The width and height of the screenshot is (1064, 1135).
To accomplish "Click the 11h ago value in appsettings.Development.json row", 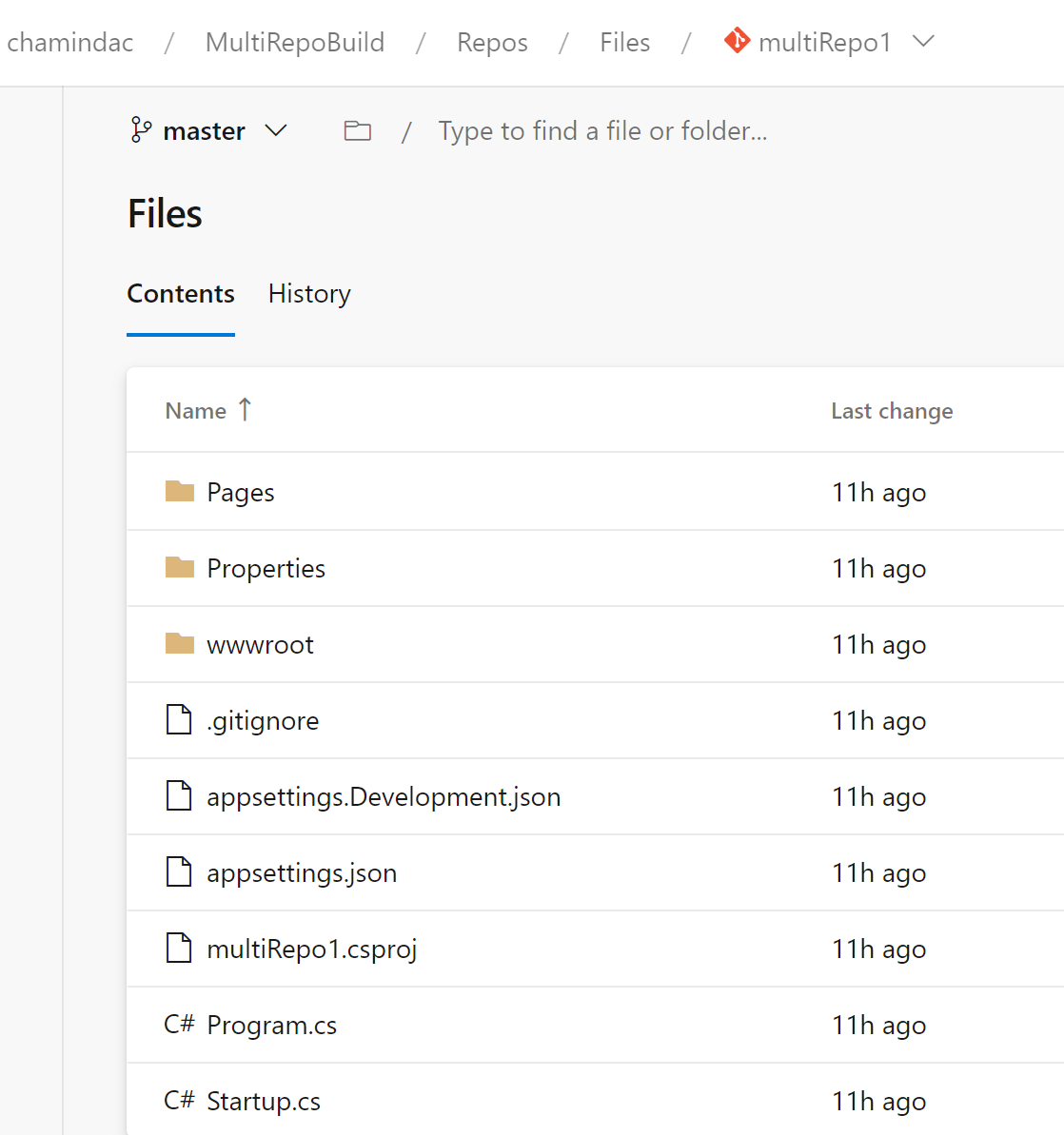I will pyautogui.click(x=878, y=796).
